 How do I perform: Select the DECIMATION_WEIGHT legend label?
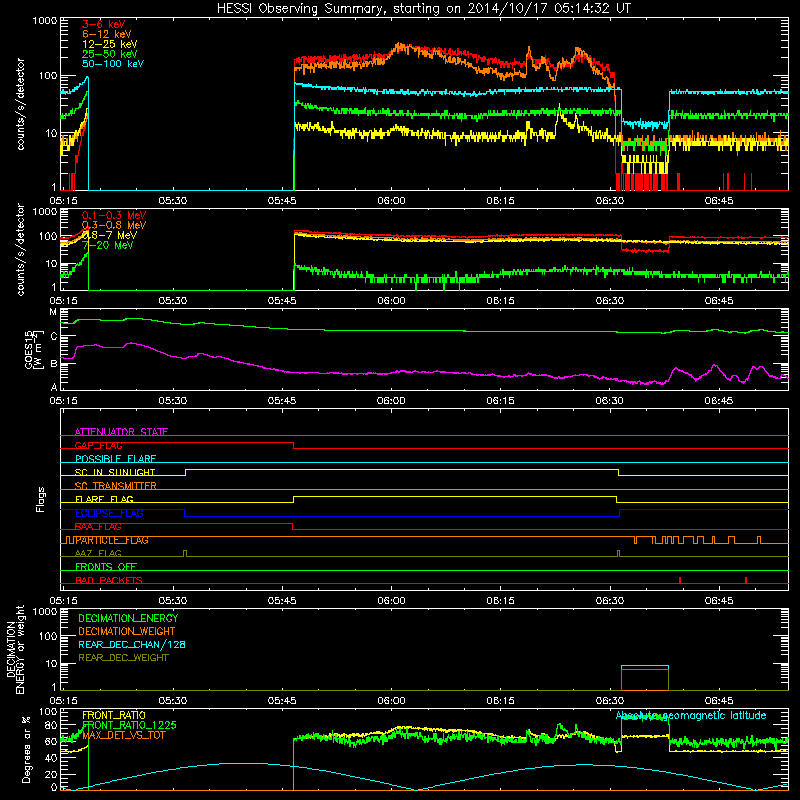(127, 632)
